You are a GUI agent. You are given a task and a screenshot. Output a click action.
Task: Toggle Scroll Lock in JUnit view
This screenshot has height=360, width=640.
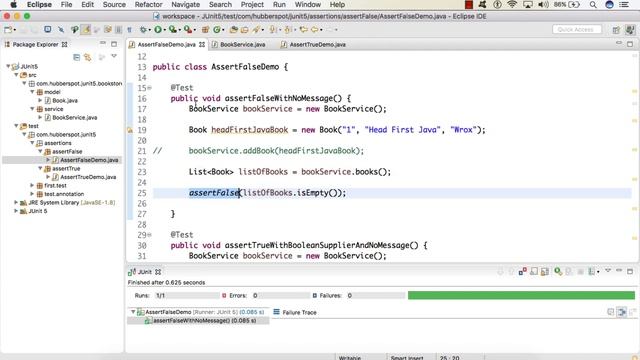click(x=544, y=272)
